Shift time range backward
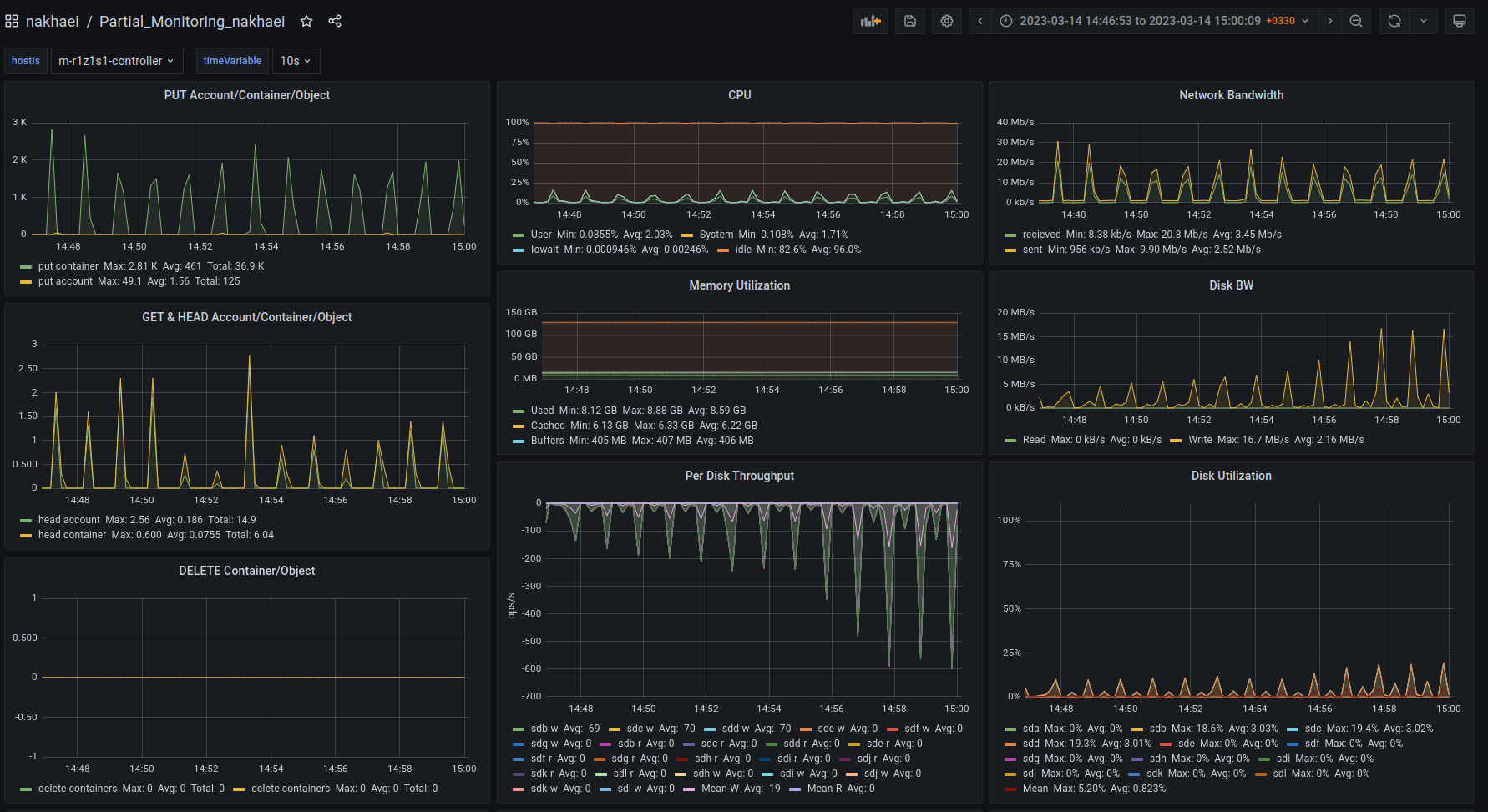1488x812 pixels. click(x=980, y=21)
